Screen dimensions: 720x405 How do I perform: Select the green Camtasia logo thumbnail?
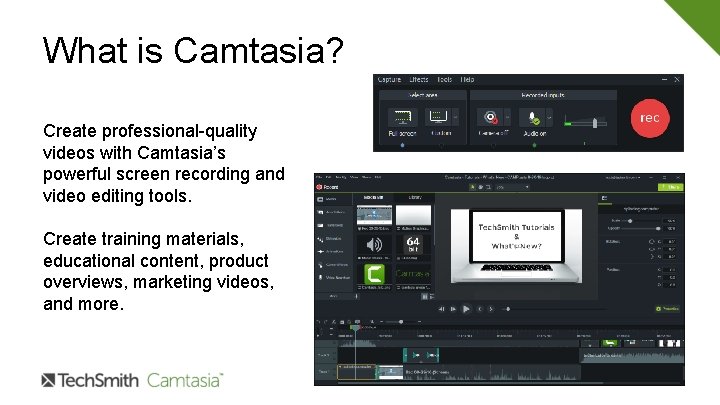pyautogui.click(x=374, y=274)
